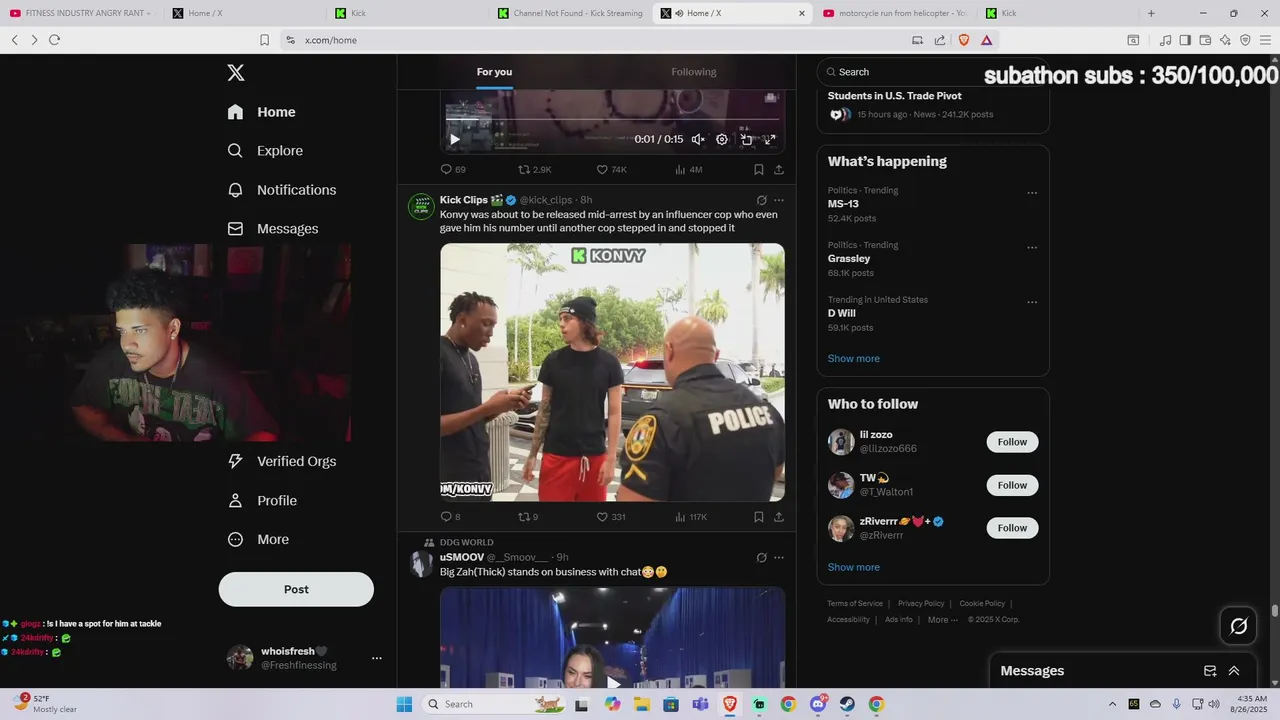Open more options on the uSMOOV post
Screen dimensions: 1280x720
pos(779,557)
